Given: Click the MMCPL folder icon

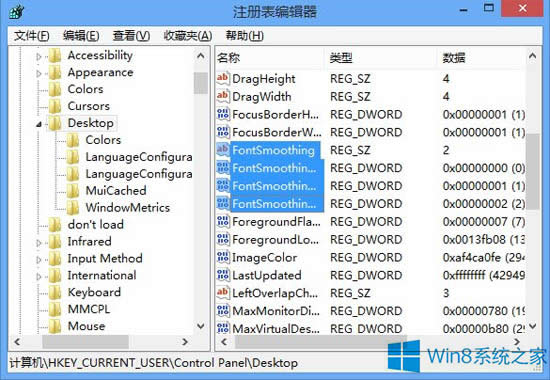Looking at the screenshot, I should click(x=55, y=309).
